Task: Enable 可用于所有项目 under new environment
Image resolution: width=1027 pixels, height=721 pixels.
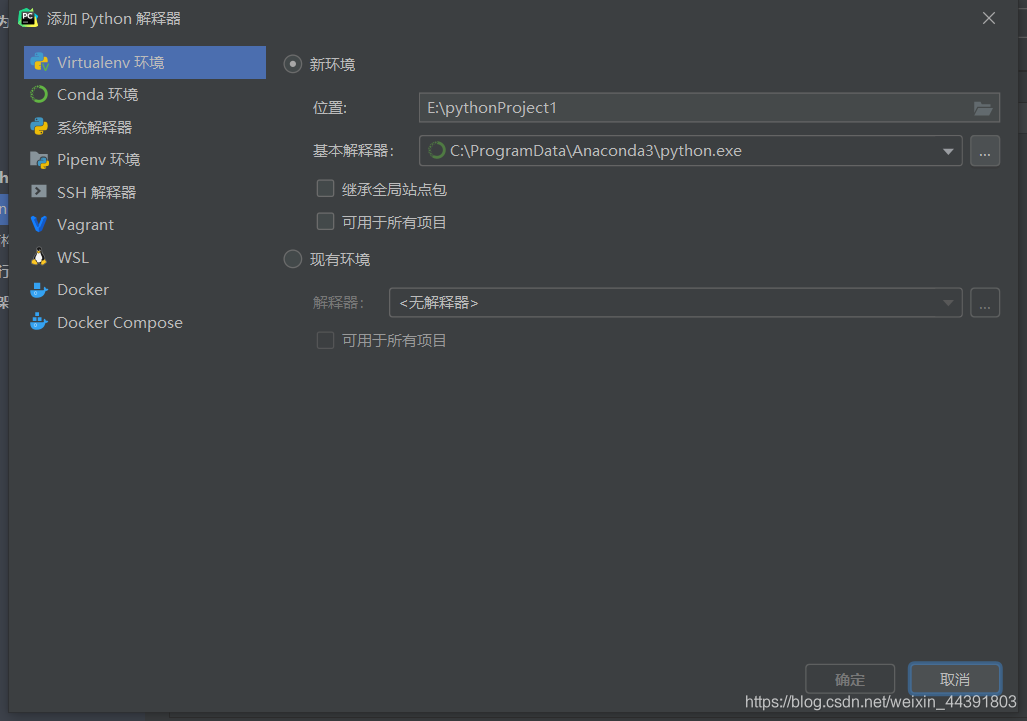Action: coord(326,222)
